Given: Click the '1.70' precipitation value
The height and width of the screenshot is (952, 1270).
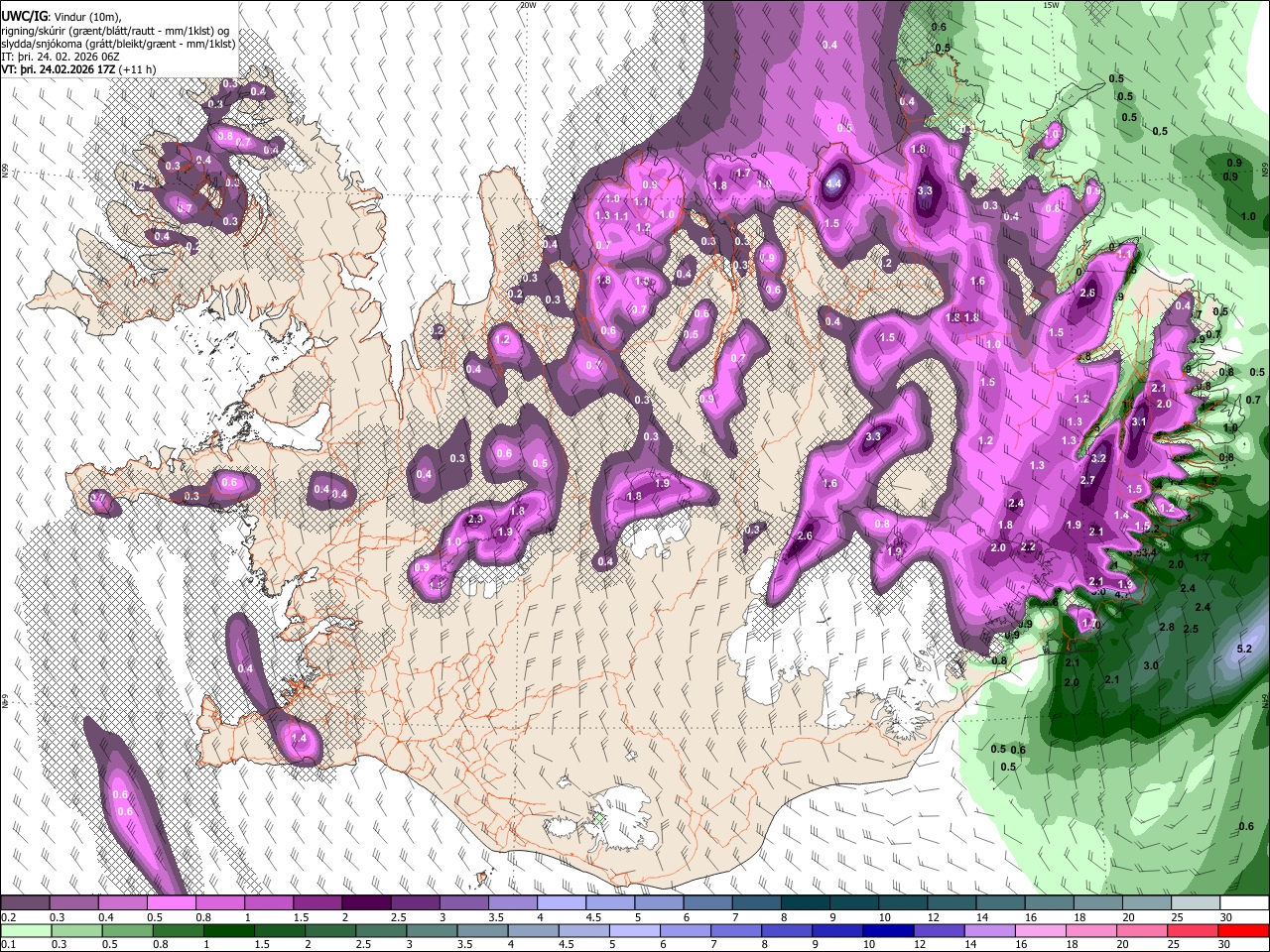Looking at the screenshot, I should pyautogui.click(x=1091, y=624).
